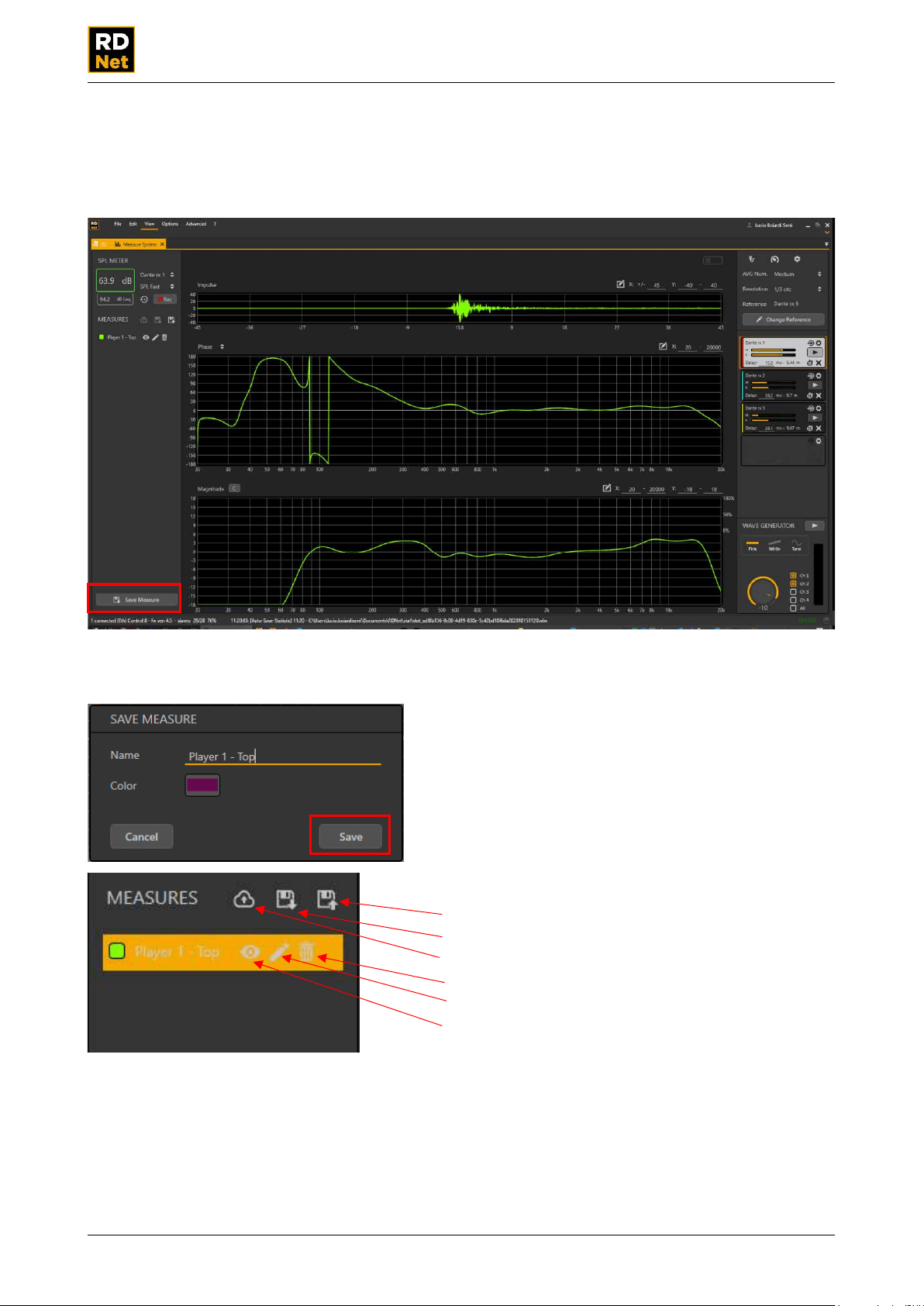This screenshot has width=924, height=1306.
Task: Adjust the Dante rx 1 M level slider
Action: point(773,350)
